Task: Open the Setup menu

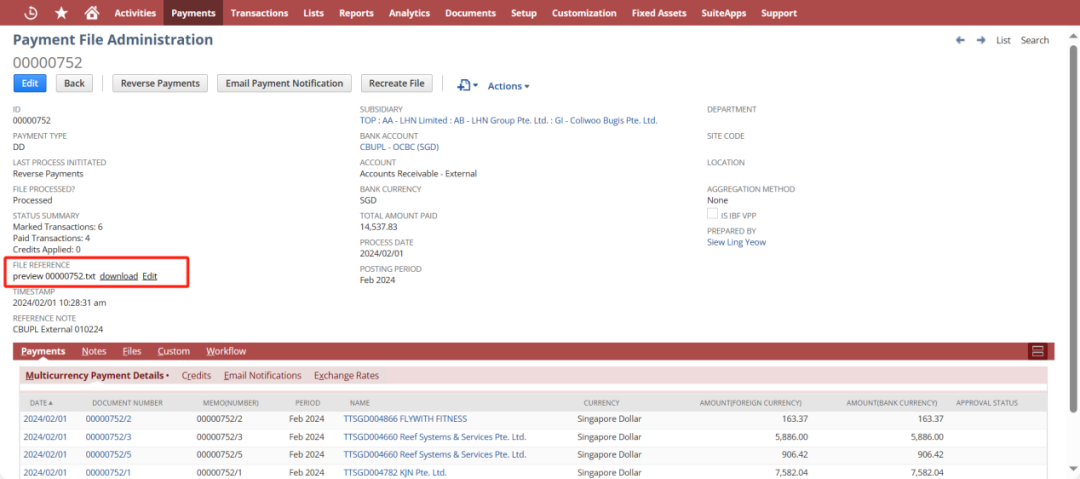Action: coord(524,12)
